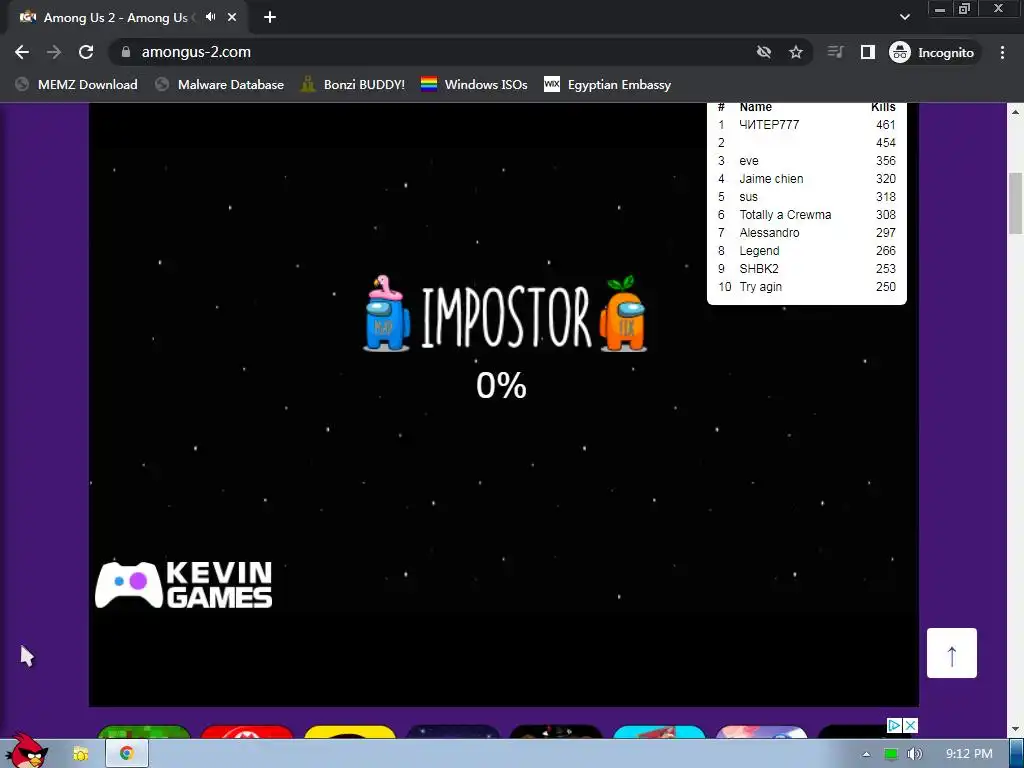Open the Malware Database bookmark
Image resolution: width=1024 pixels, height=768 pixels.
pyautogui.click(x=219, y=84)
